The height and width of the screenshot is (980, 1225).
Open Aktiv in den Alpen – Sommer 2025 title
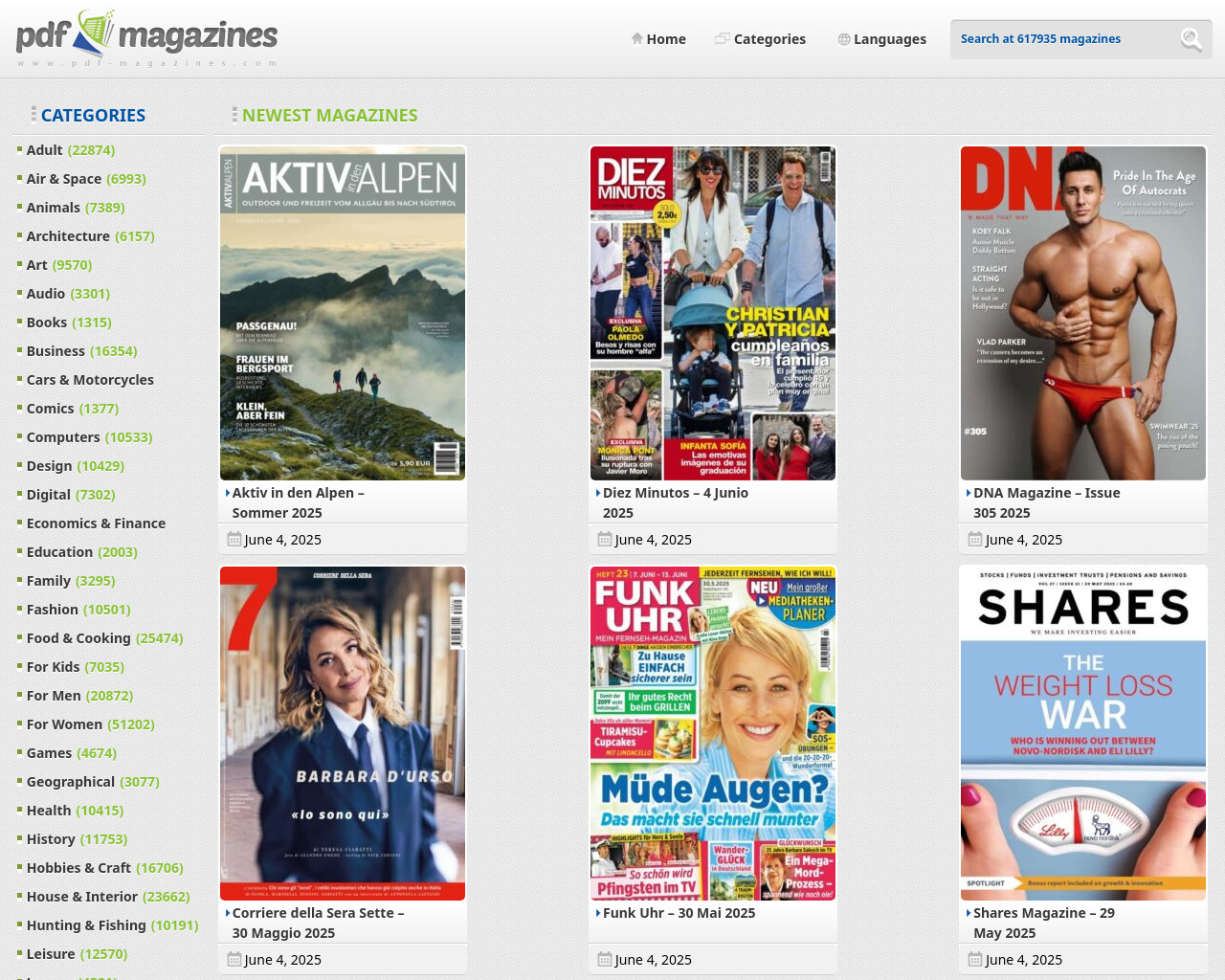pyautogui.click(x=298, y=502)
